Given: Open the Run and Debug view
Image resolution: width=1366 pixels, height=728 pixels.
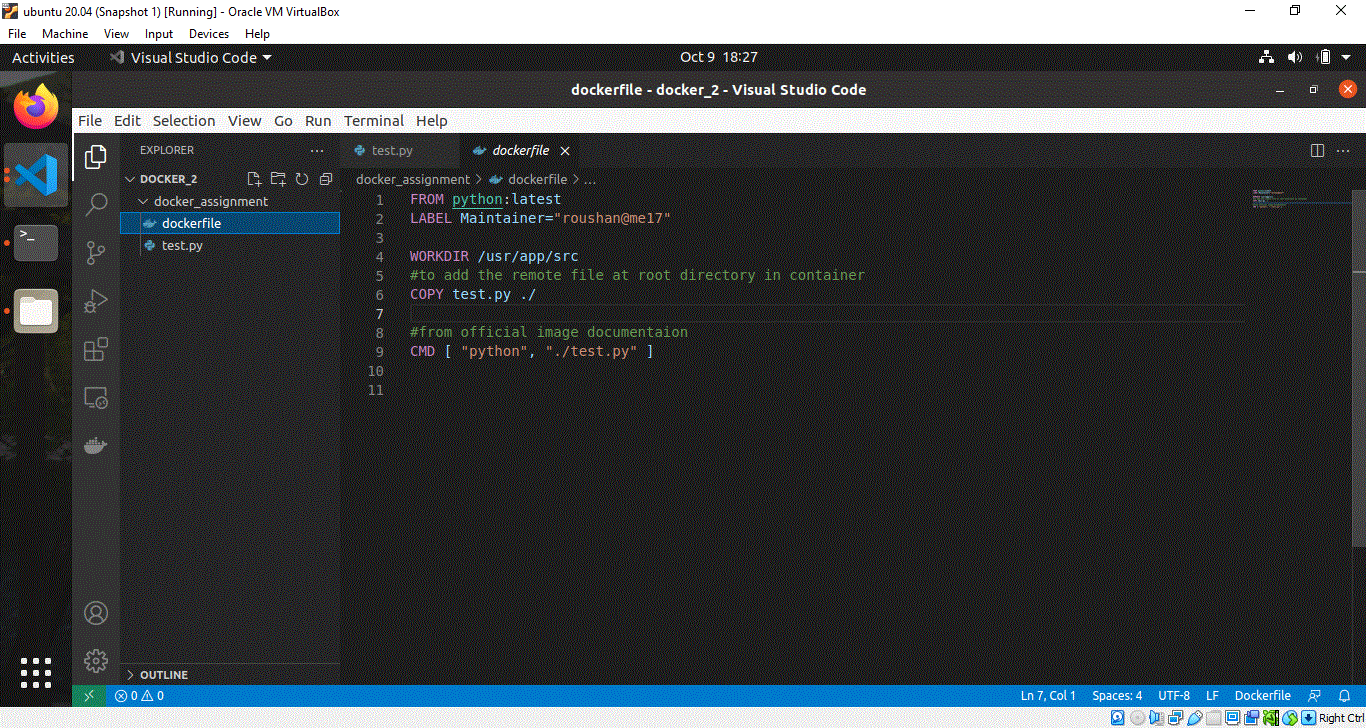Looking at the screenshot, I should (95, 301).
